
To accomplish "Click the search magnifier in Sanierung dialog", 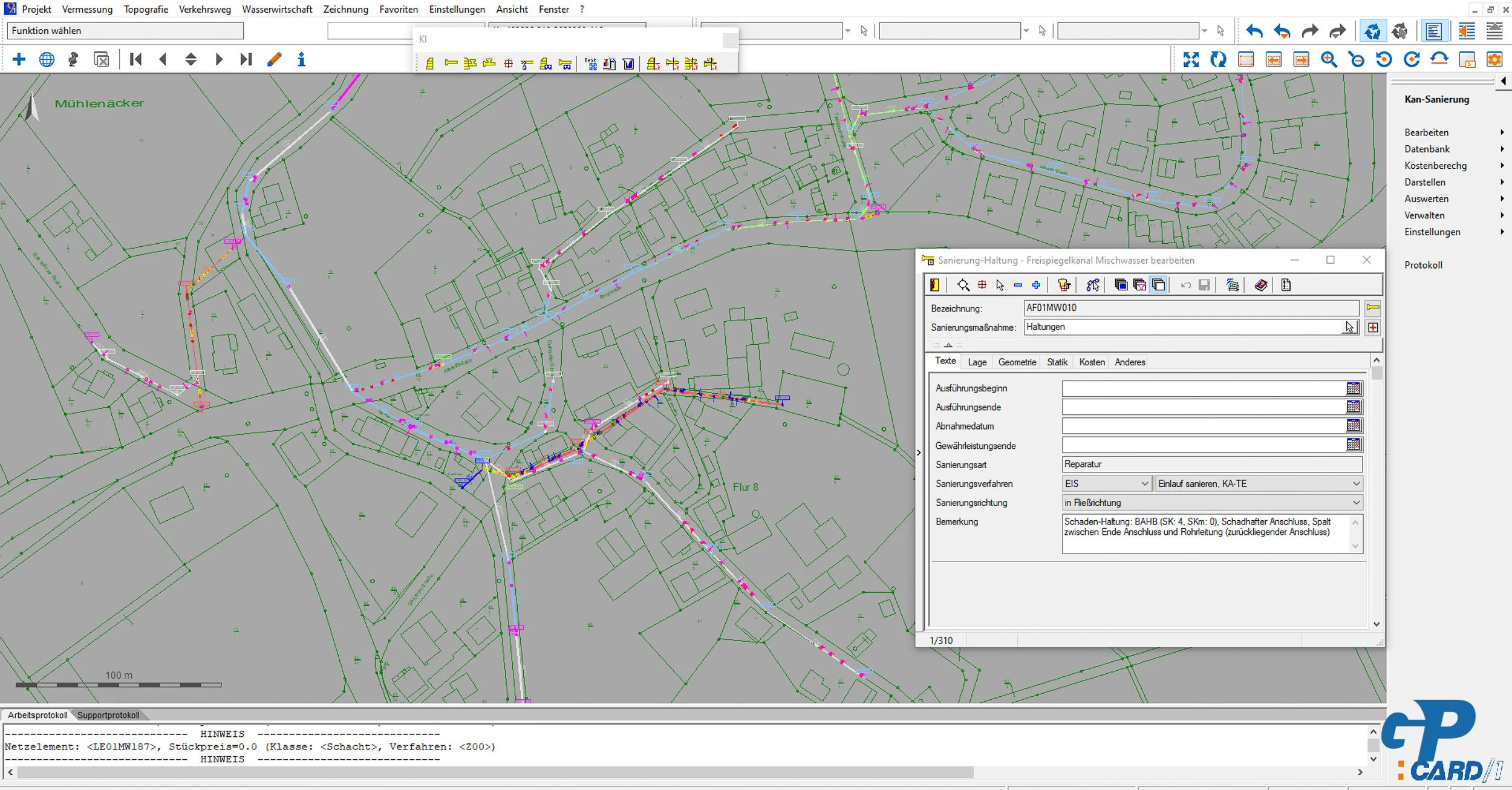I will point(963,285).
